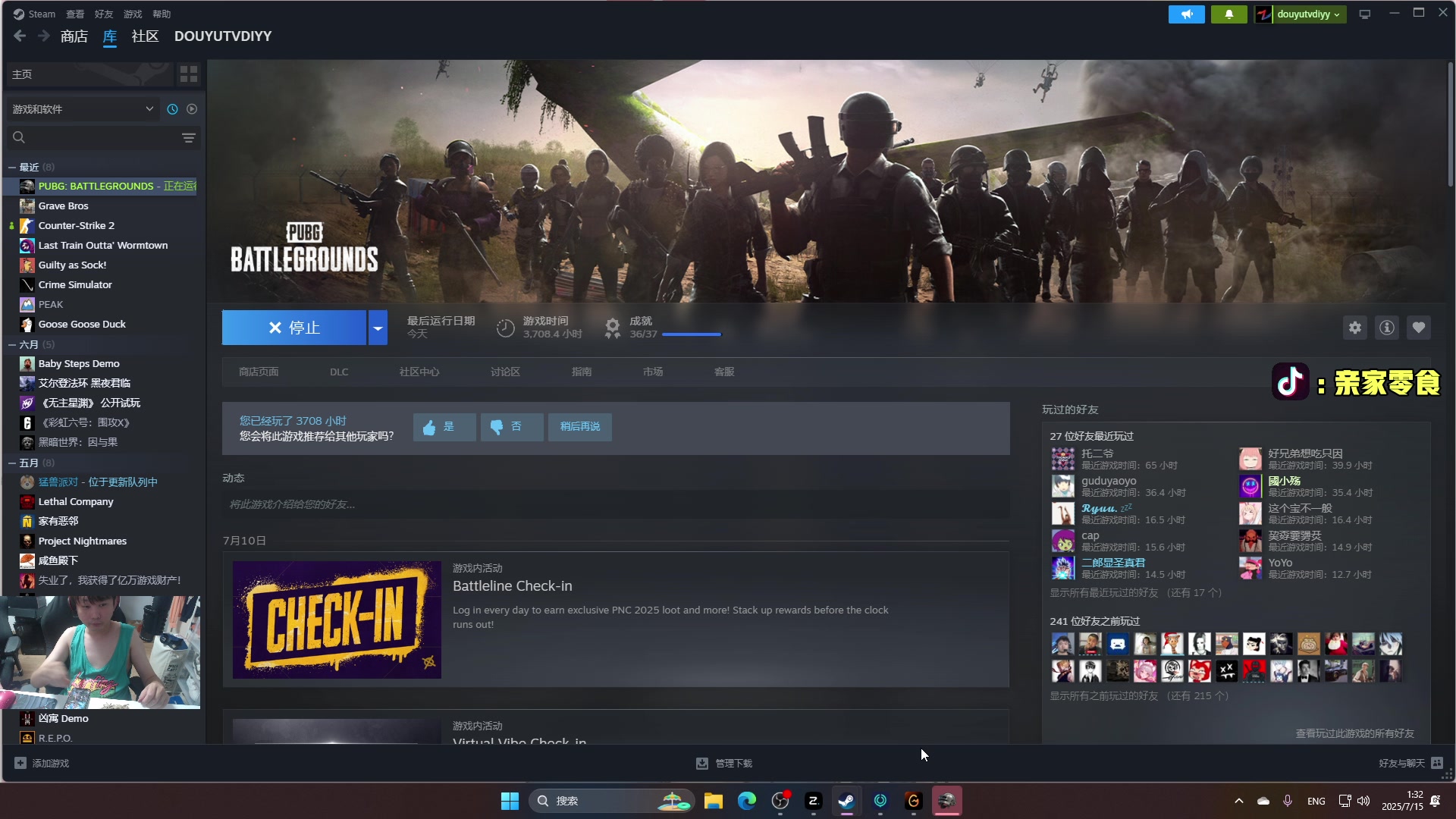The width and height of the screenshot is (1456, 819).
Task: Launch Microsoft Edge from taskbar
Action: 746,801
